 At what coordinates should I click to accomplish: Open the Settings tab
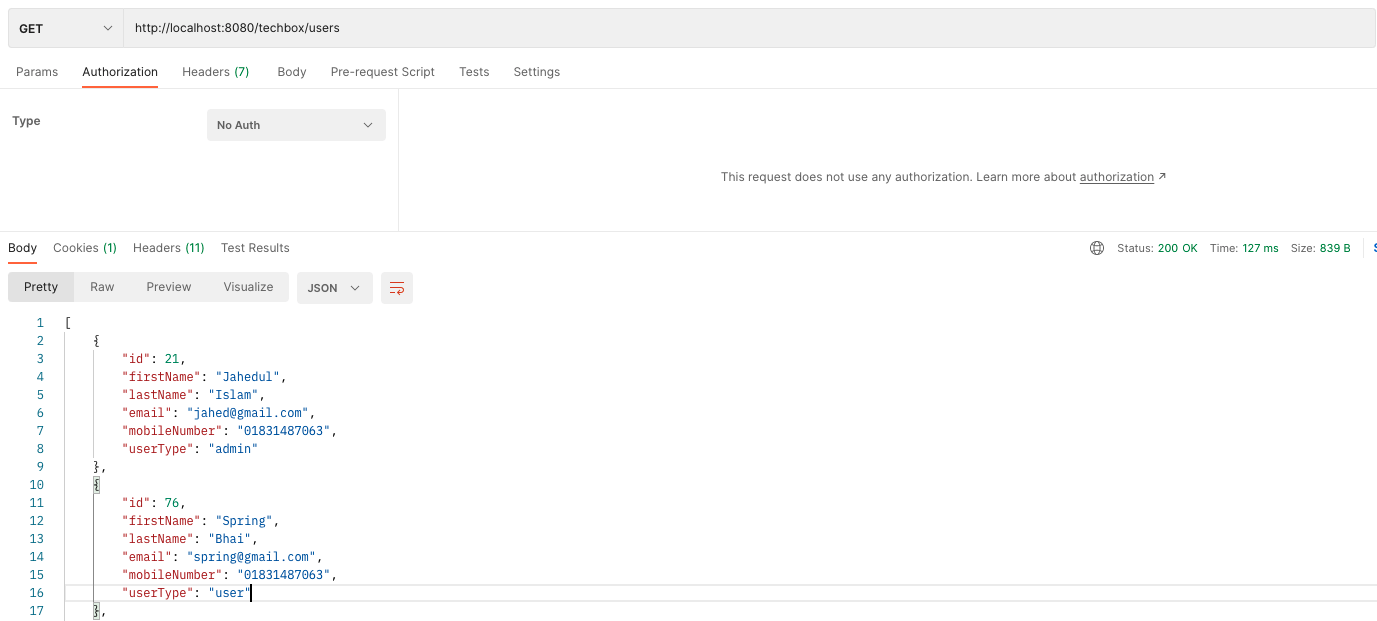537,72
